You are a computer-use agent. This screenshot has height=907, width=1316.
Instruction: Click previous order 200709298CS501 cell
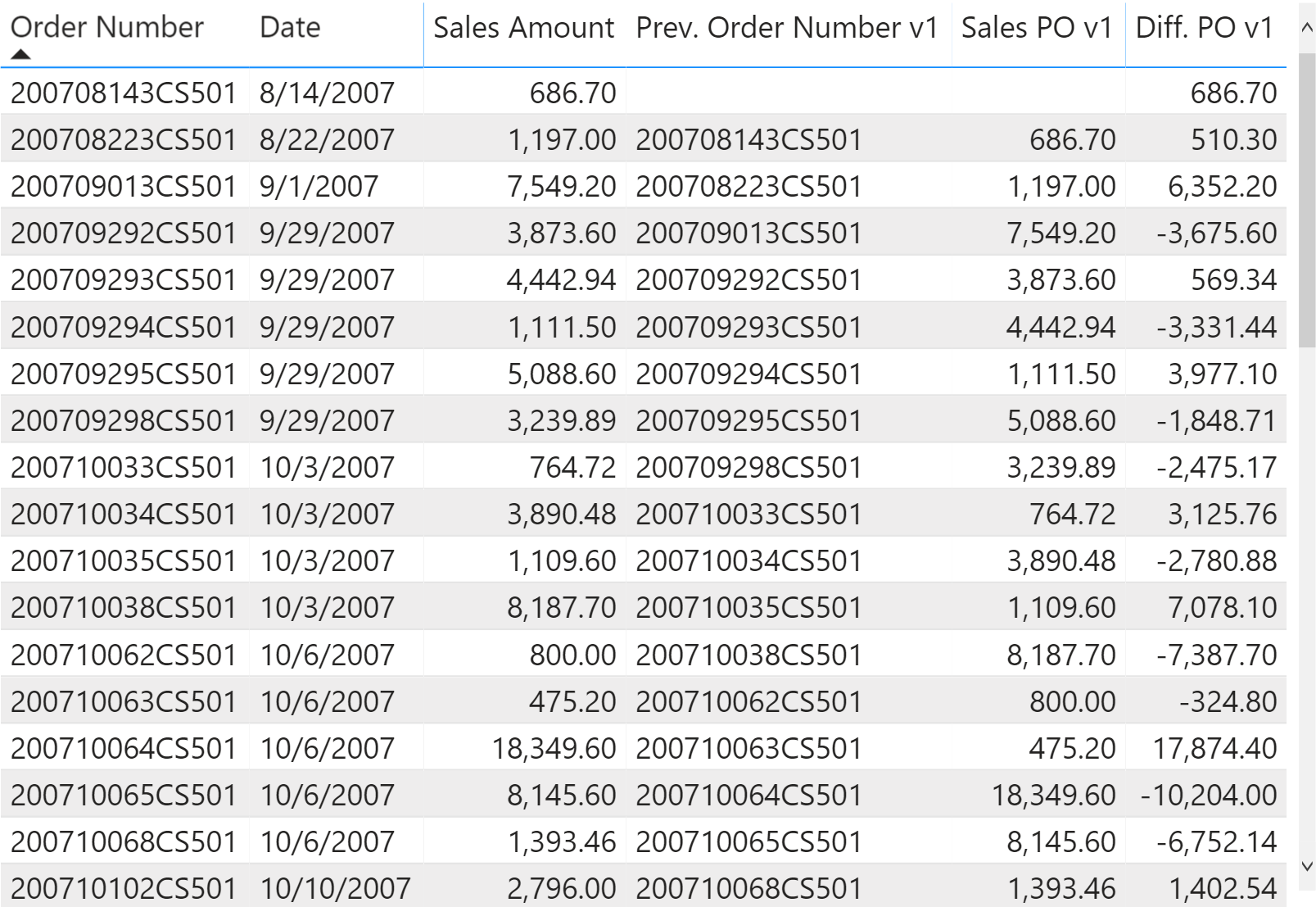[748, 467]
